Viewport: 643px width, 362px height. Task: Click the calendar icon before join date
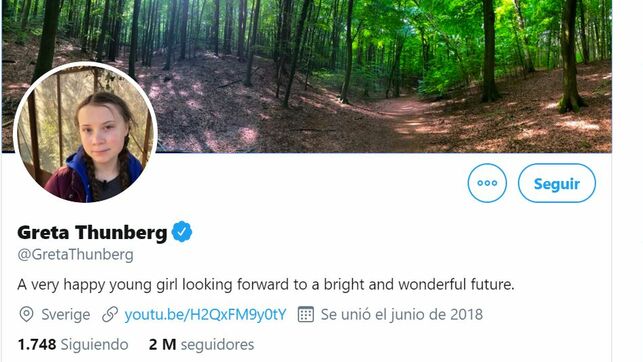pos(306,314)
